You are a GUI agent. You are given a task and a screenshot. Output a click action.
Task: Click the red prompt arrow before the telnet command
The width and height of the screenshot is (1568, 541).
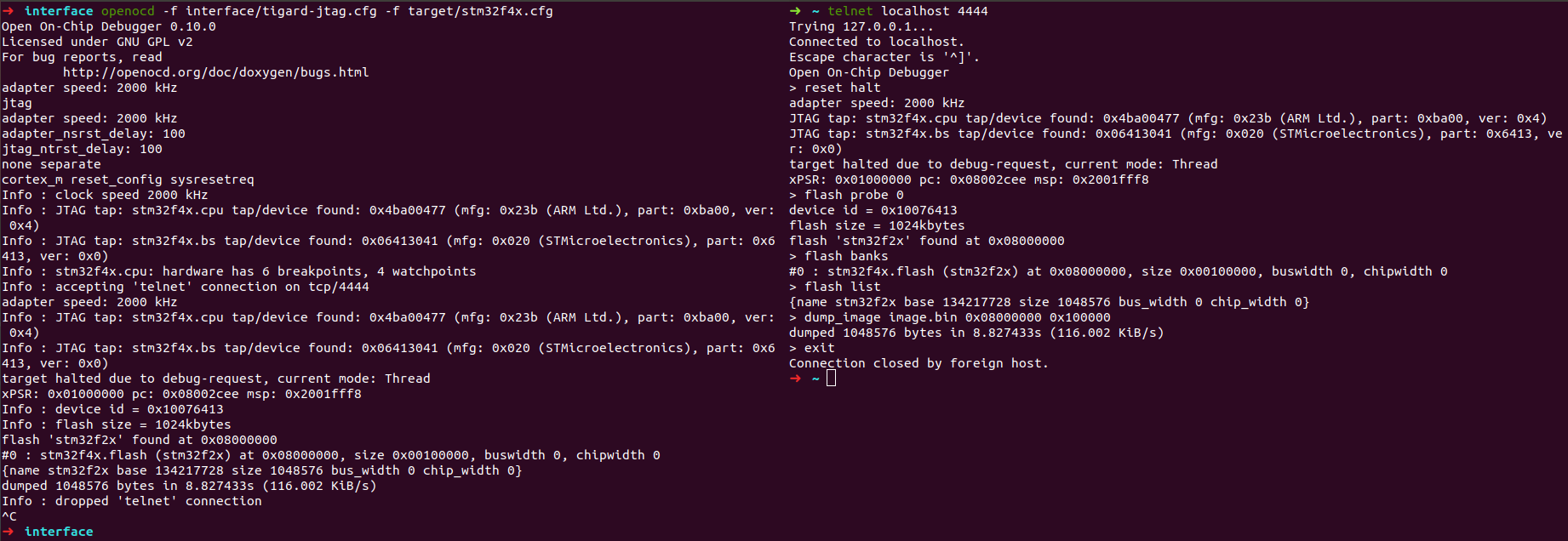click(795, 11)
